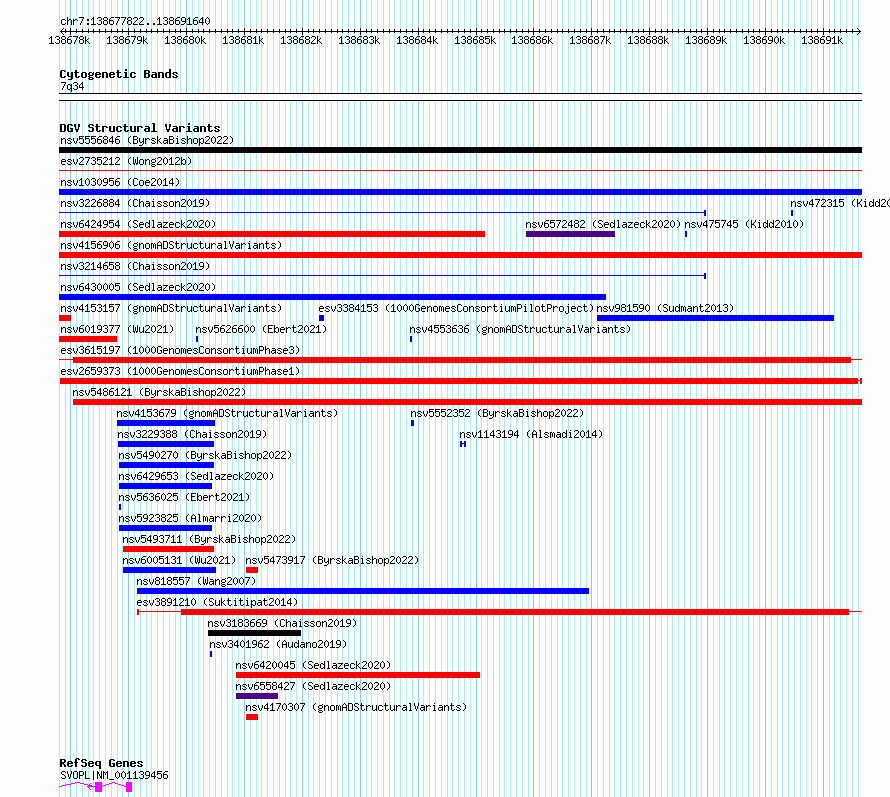Screen dimensions: 890x797
Task: Open nsv5923825 (Almarri2020) label
Action: [x=190, y=518]
